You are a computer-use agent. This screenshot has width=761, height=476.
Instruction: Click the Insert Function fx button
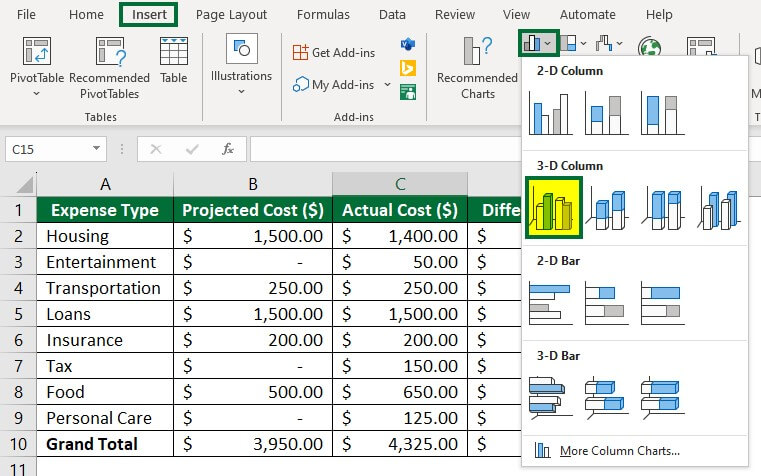click(x=228, y=149)
